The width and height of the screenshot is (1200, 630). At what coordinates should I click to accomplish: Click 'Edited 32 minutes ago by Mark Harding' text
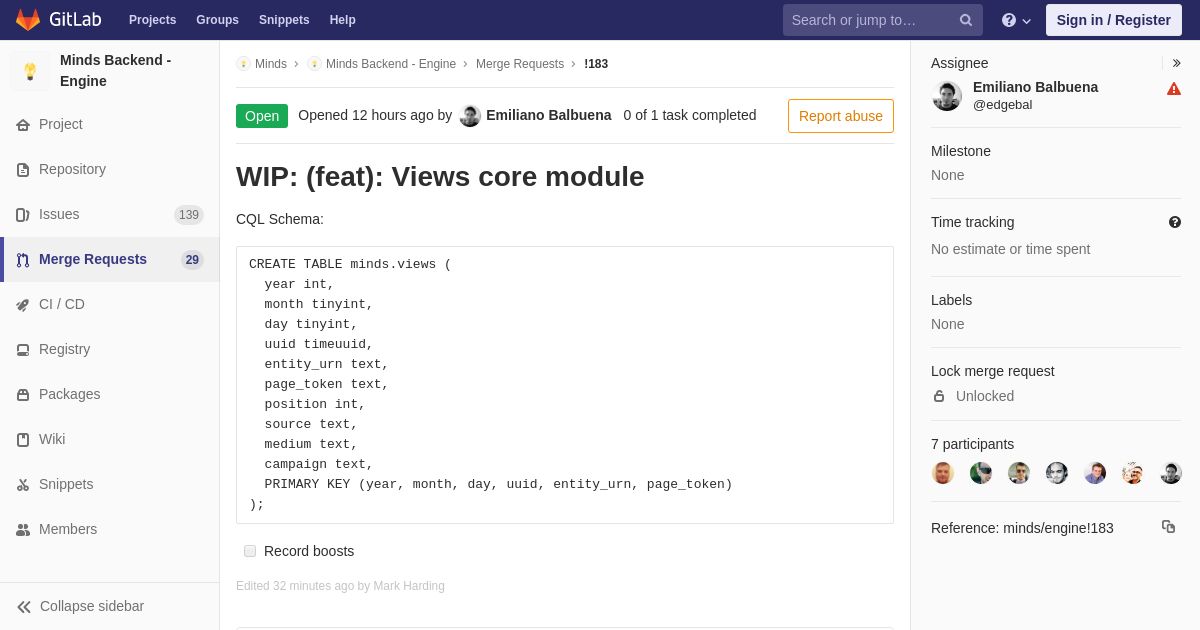pyautogui.click(x=340, y=586)
